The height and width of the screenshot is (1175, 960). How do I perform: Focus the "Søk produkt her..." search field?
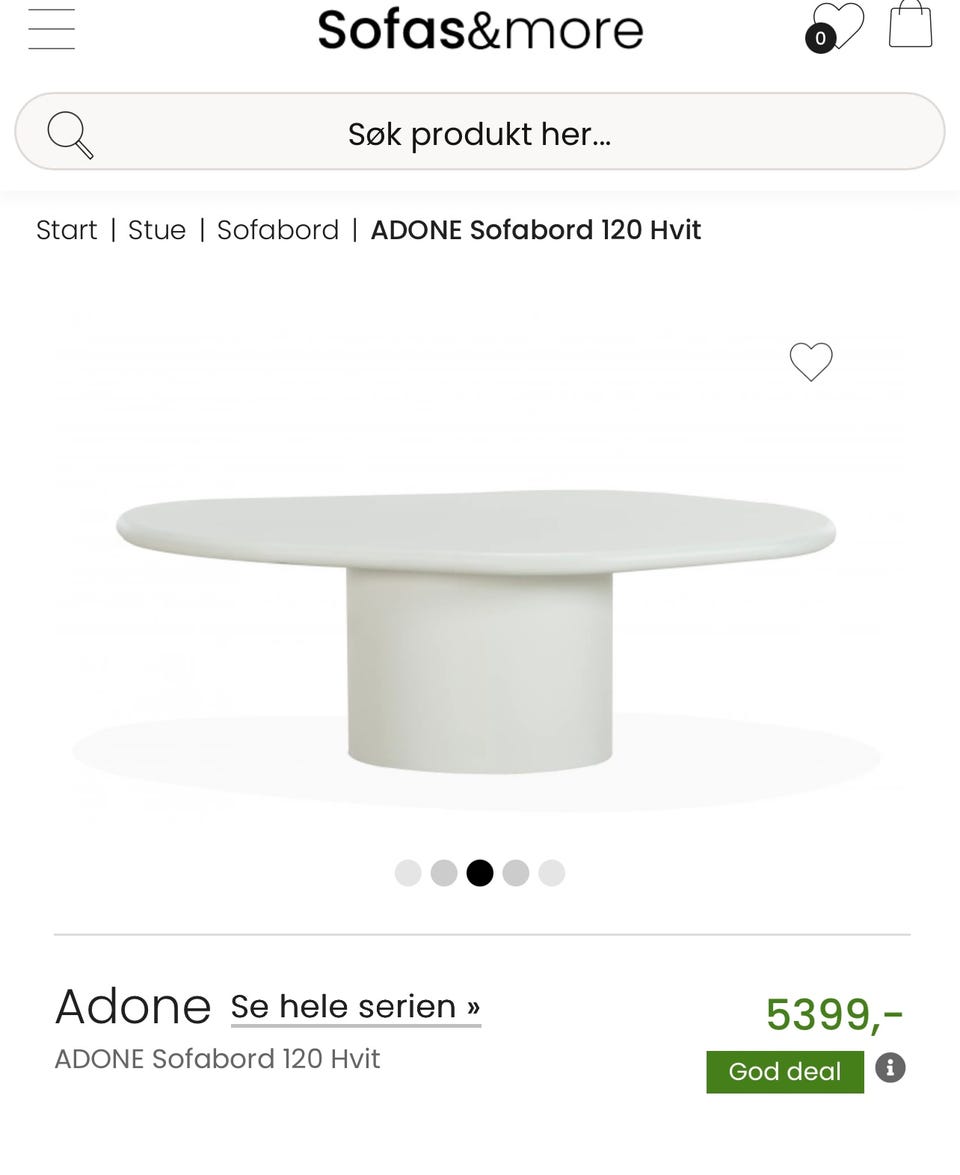coord(480,133)
